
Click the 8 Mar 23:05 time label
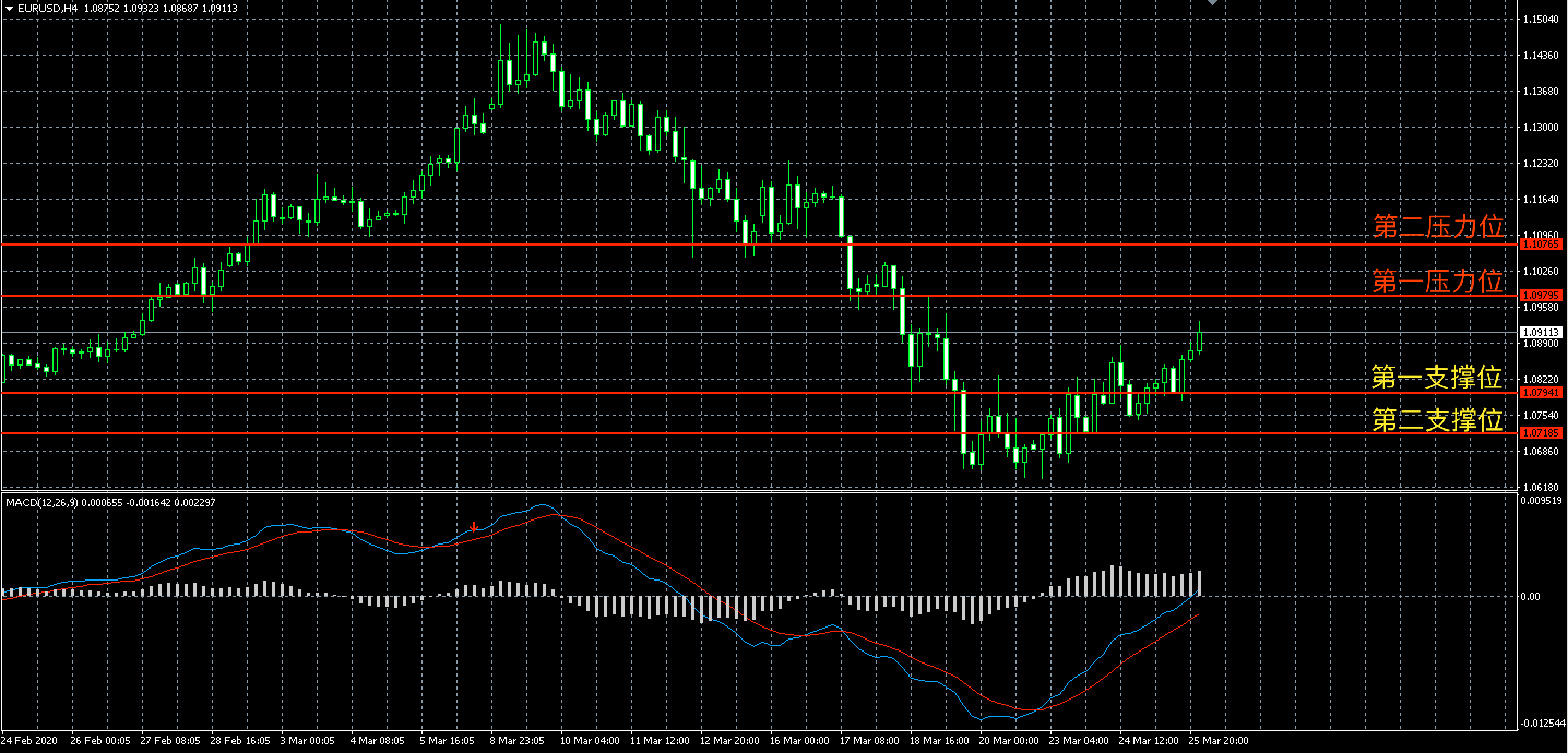click(x=517, y=740)
